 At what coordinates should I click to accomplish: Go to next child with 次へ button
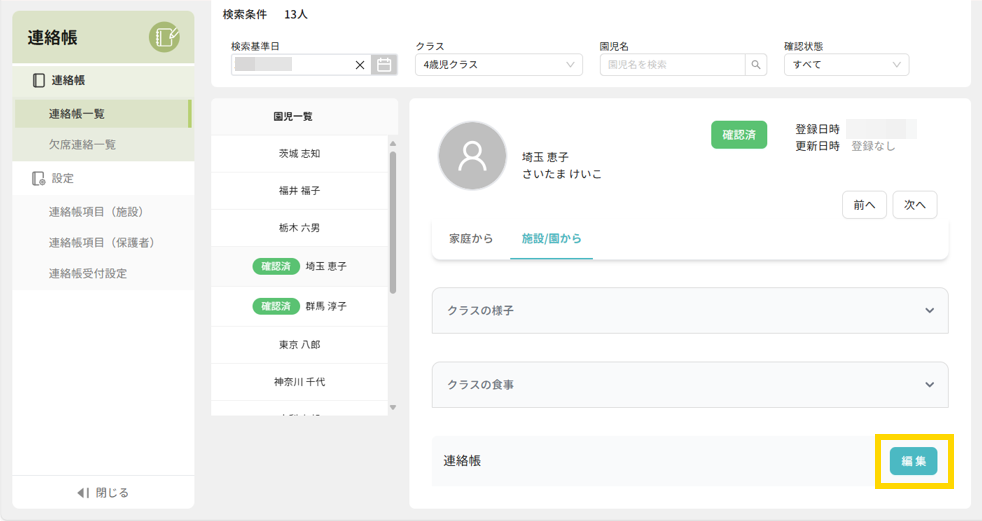(914, 204)
